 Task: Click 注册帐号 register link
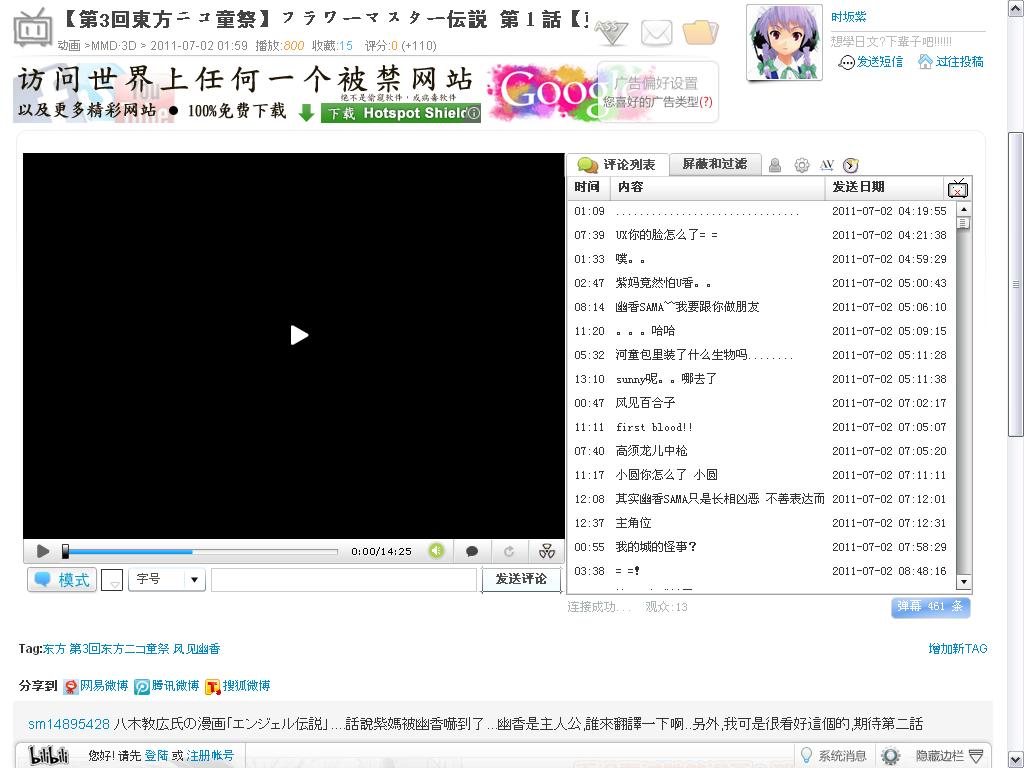tap(210, 756)
